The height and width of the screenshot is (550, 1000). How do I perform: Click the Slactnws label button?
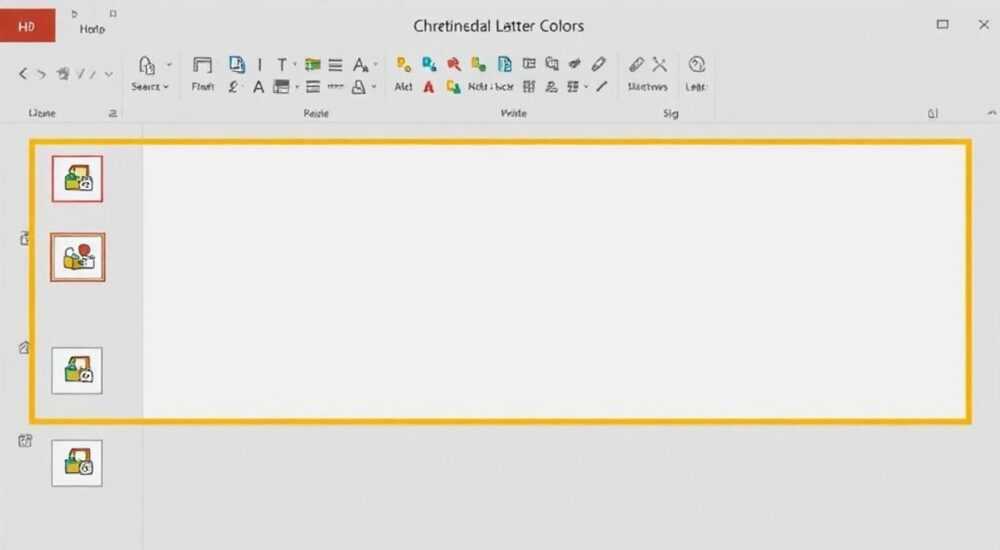pyautogui.click(x=647, y=87)
